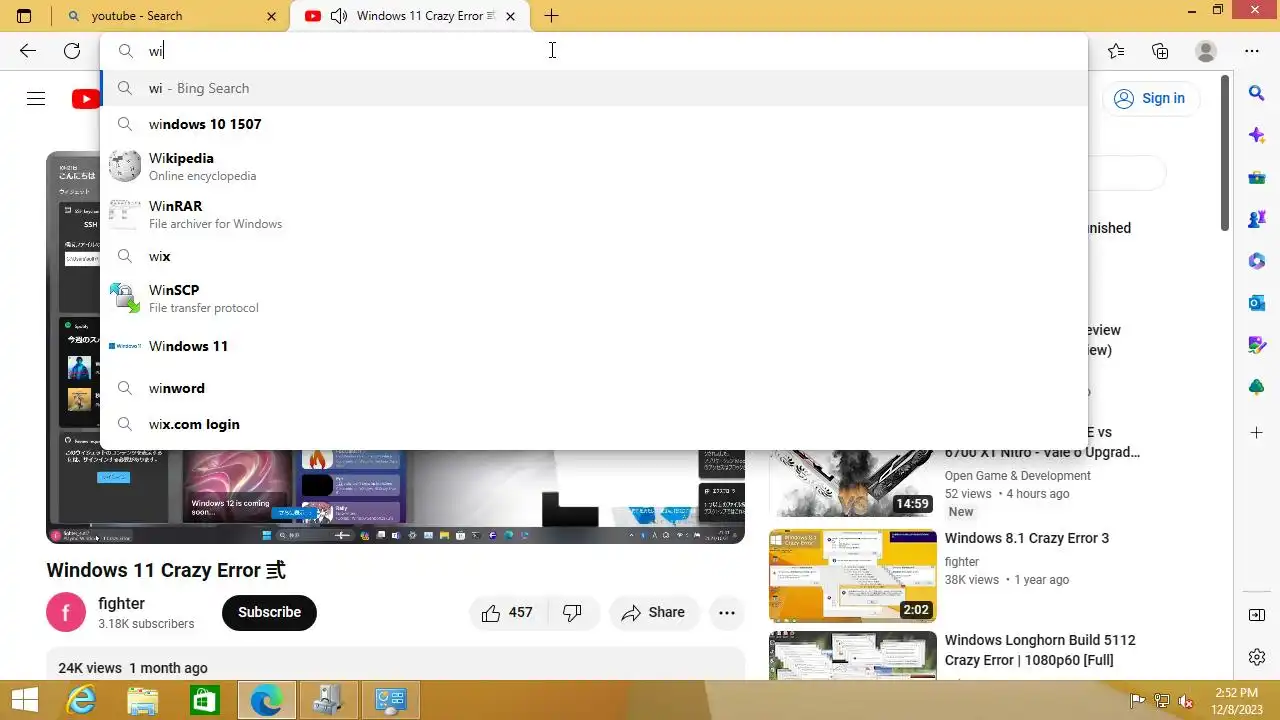Open Windows 8.1 Crazy Error 3 title
Image resolution: width=1280 pixels, height=720 pixels.
[x=1027, y=538]
